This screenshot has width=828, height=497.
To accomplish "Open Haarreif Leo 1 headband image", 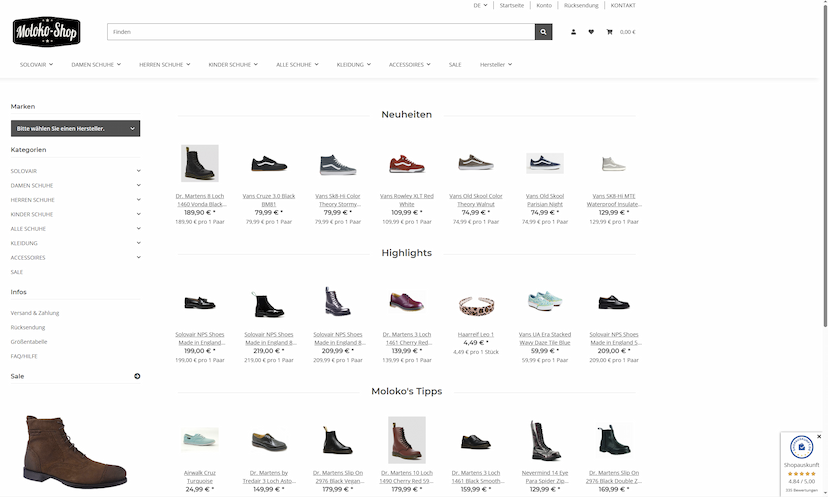I will [476, 305].
